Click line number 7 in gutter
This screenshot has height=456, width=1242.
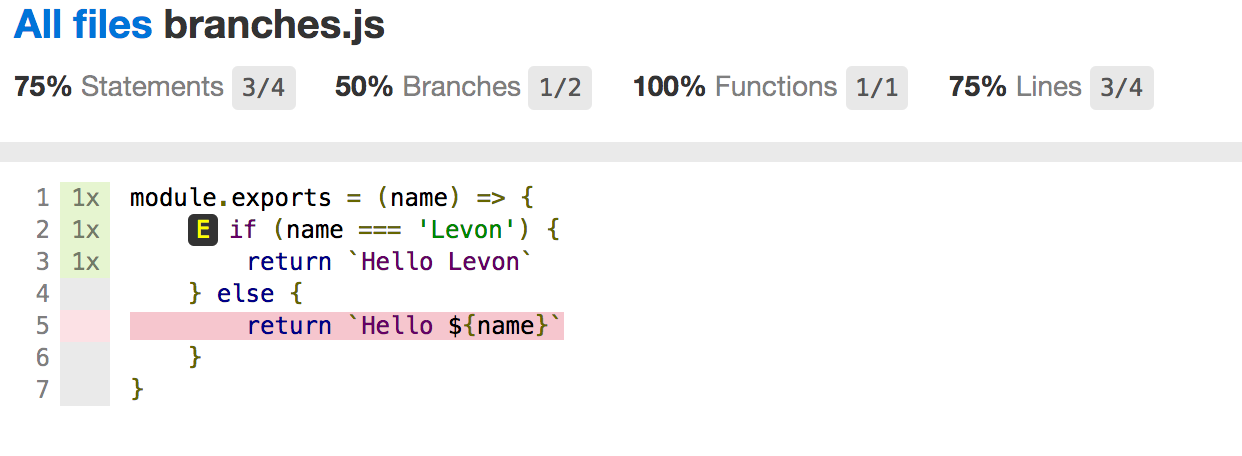(42, 390)
